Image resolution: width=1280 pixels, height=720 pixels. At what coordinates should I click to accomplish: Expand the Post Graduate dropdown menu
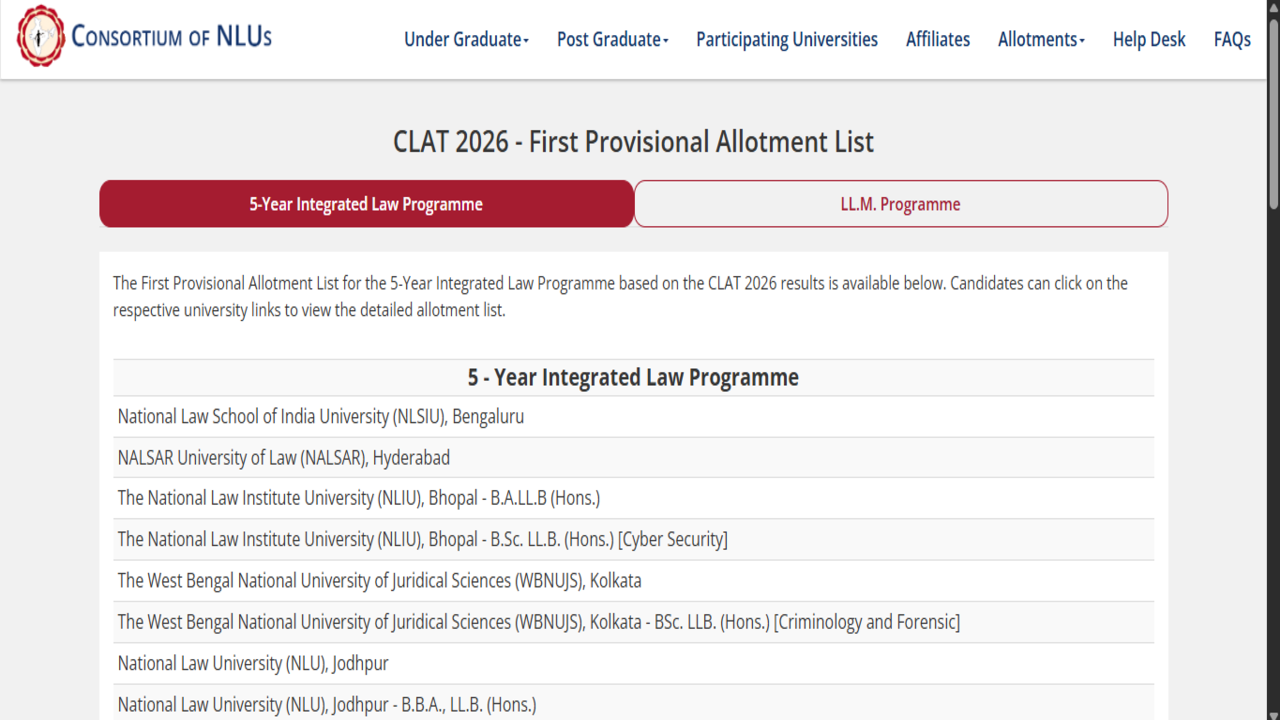tap(612, 39)
